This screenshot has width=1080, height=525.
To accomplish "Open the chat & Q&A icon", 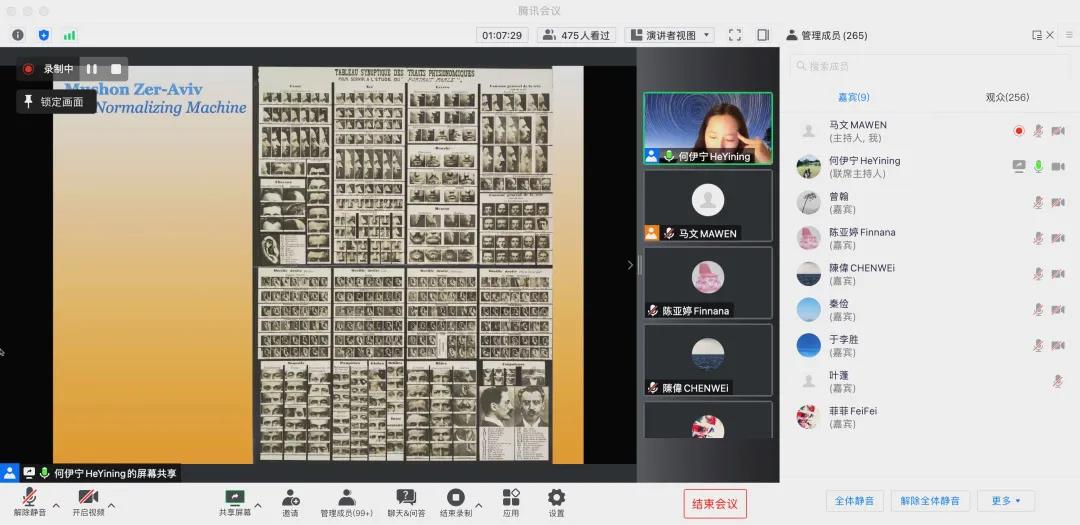I will 406,497.
